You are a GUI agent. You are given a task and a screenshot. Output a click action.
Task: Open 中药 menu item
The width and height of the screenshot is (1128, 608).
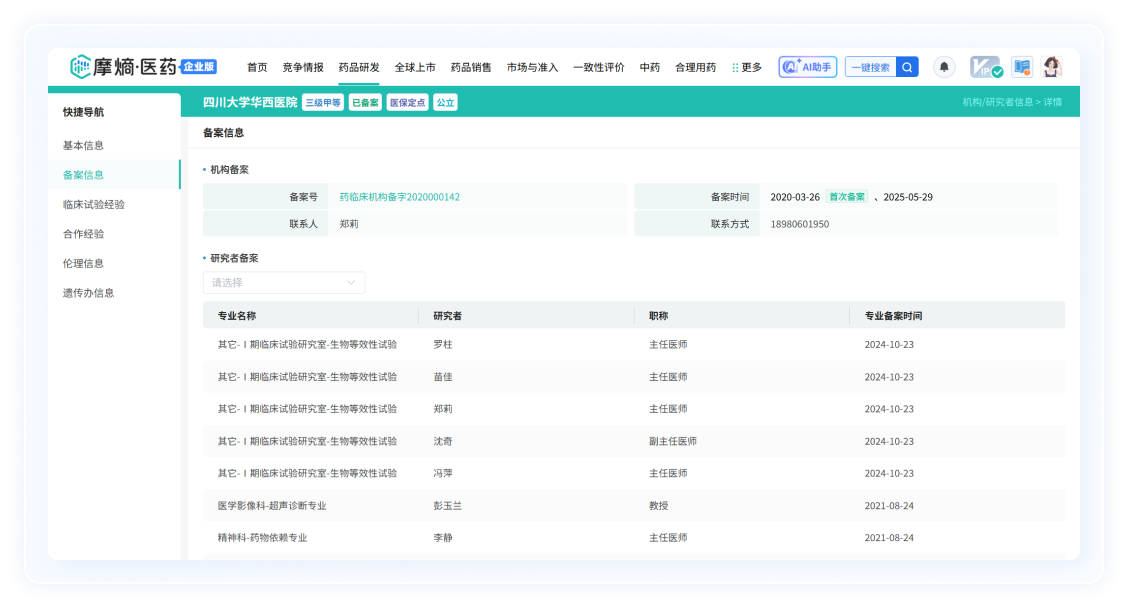click(650, 67)
